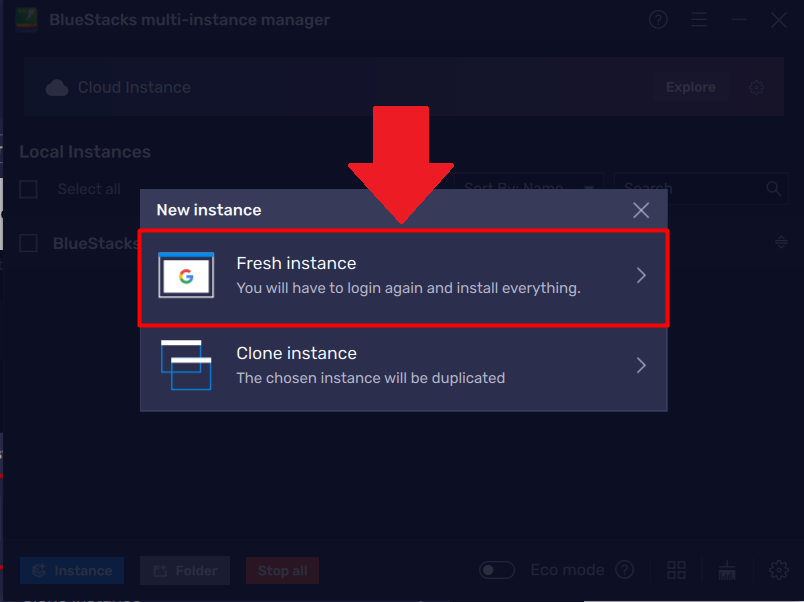Open the hamburger menu in title bar
Image resolution: width=804 pixels, height=602 pixels.
(699, 19)
